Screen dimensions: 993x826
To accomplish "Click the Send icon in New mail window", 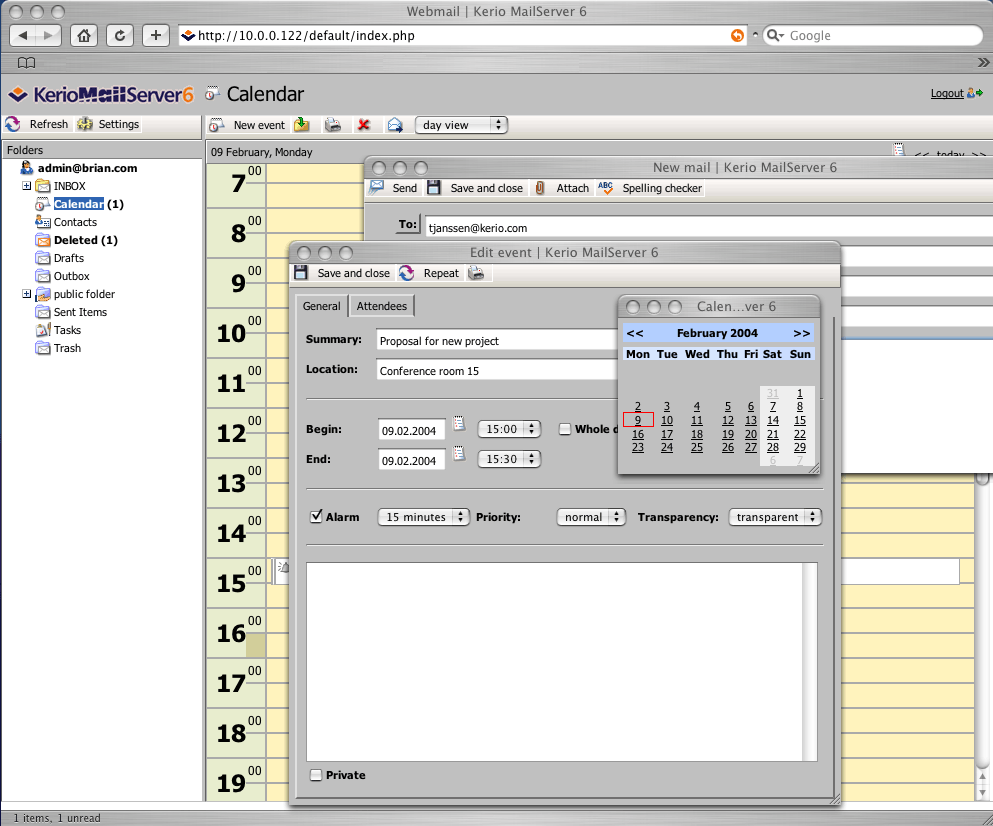I will (377, 187).
